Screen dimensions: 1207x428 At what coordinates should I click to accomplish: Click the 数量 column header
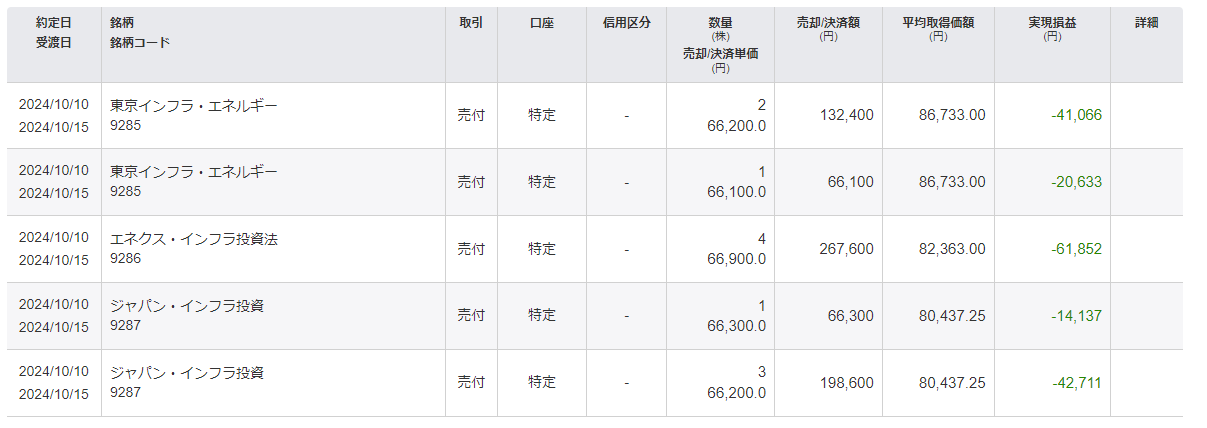coord(720,22)
